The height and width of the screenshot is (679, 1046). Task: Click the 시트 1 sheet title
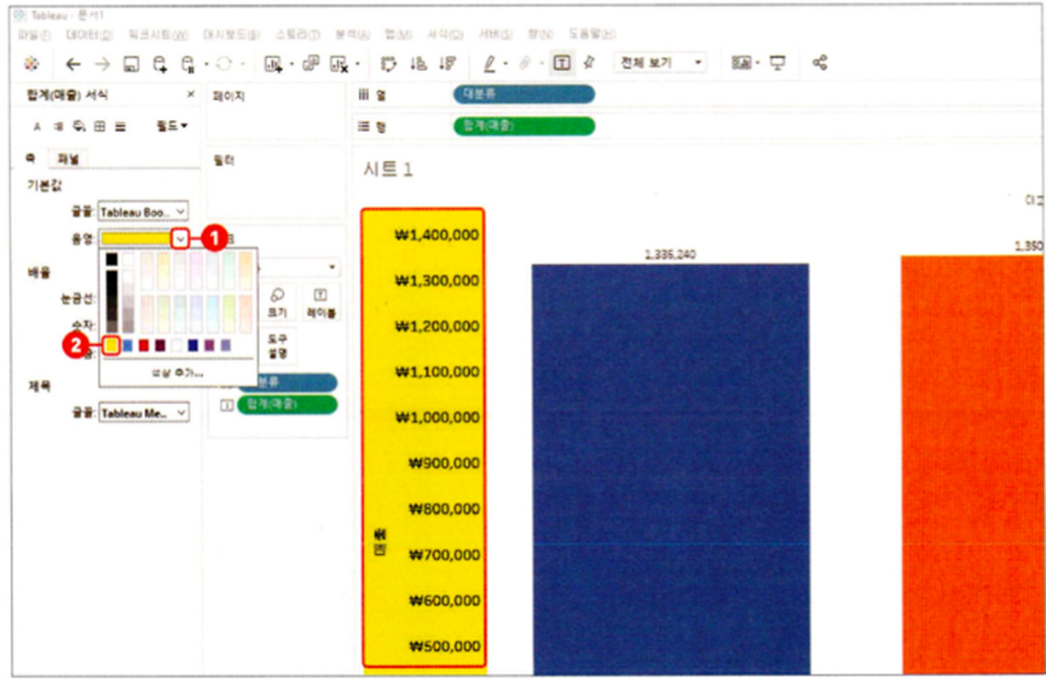tap(388, 169)
